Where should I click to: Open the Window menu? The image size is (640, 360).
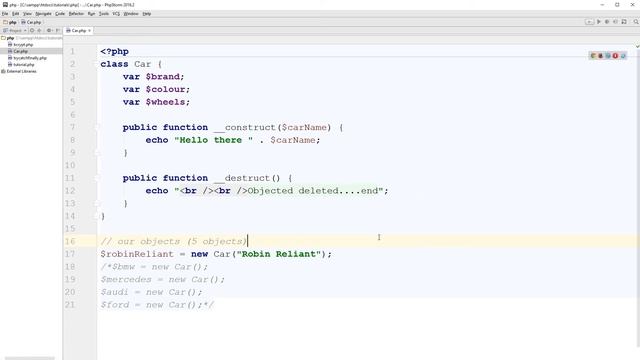point(131,13)
